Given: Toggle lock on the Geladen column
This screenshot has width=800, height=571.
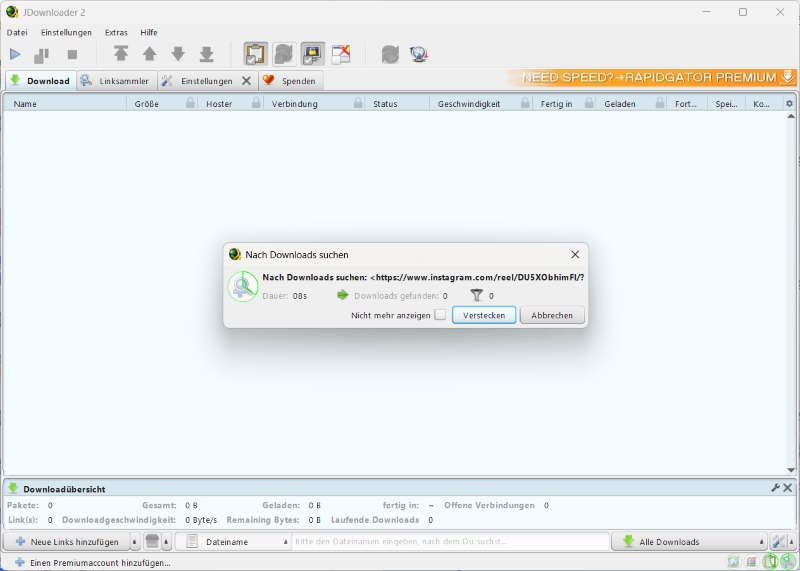Looking at the screenshot, I should tap(660, 103).
